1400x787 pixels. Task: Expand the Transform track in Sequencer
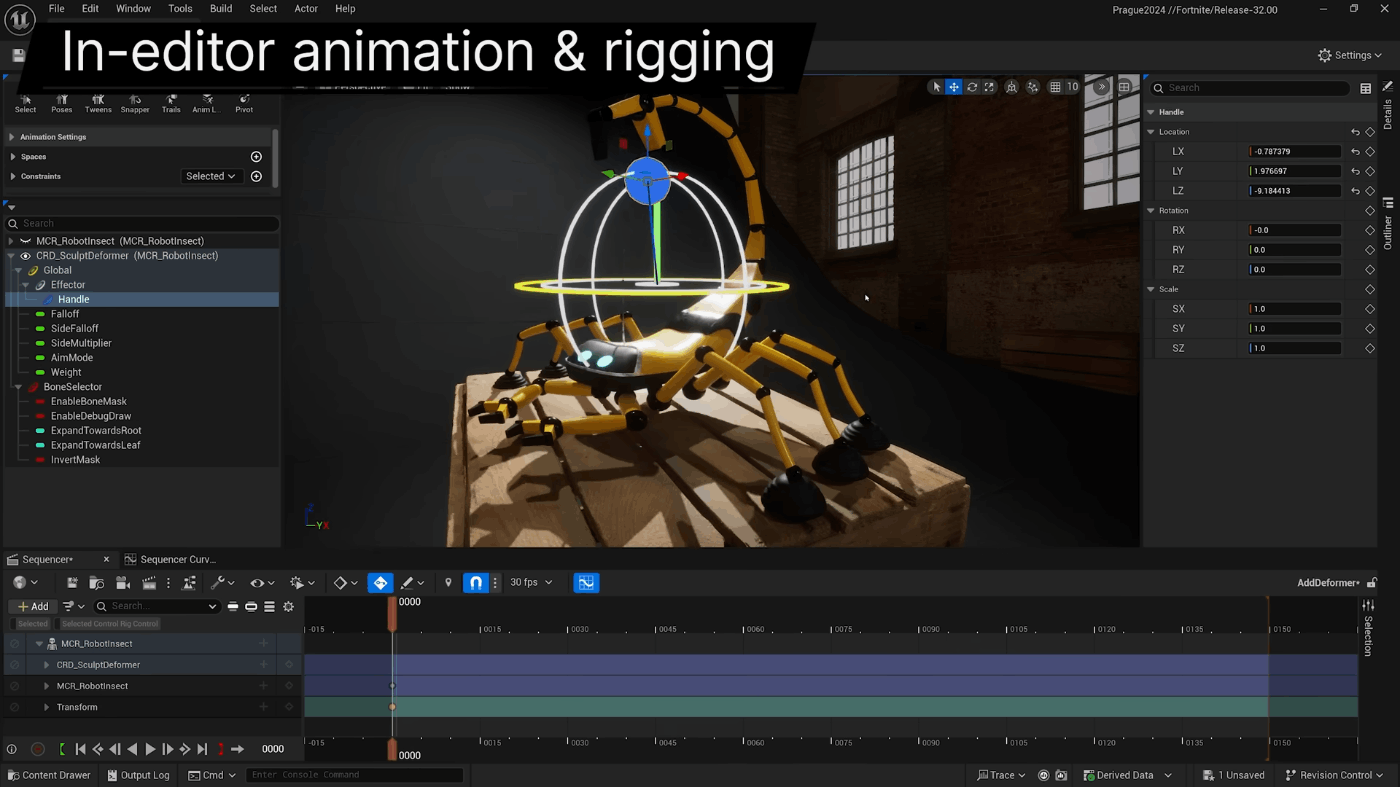click(46, 707)
